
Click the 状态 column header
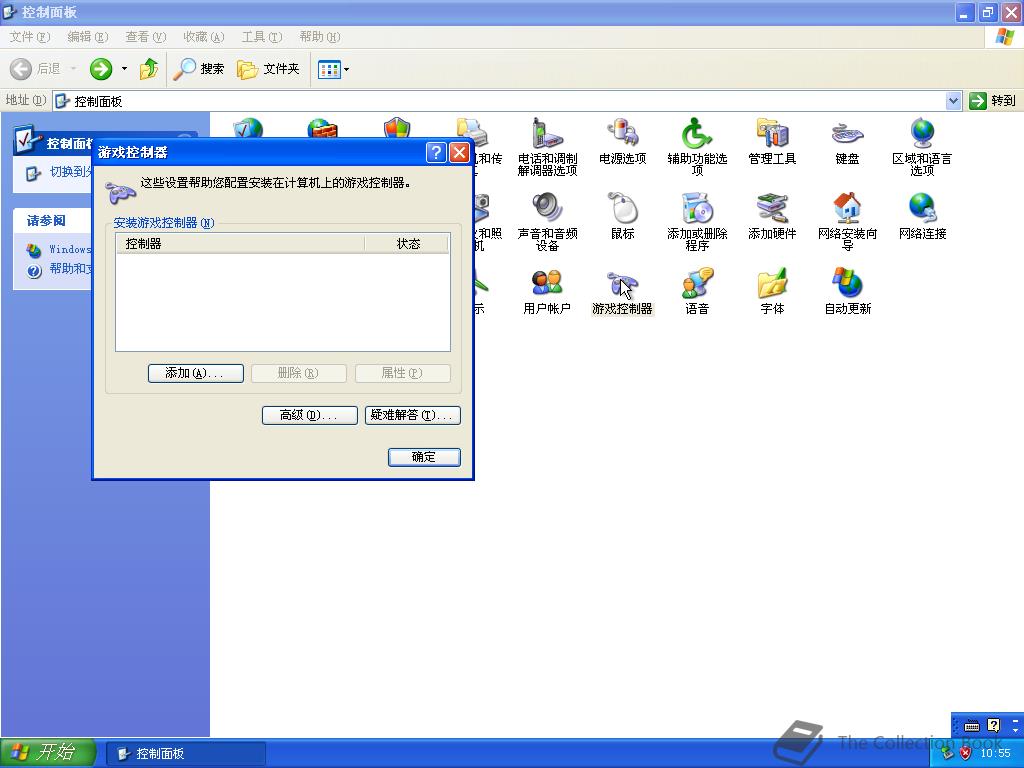pos(408,244)
